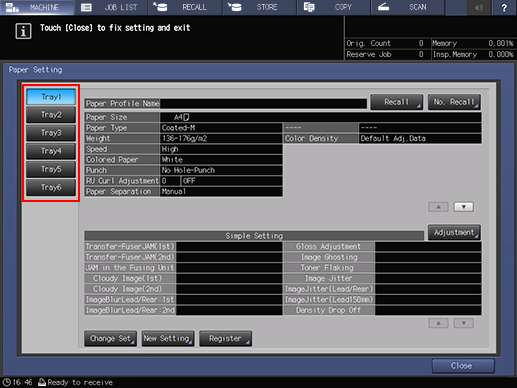Choose Tray6 paper tray
This screenshot has width=517, height=388.
pos(51,187)
